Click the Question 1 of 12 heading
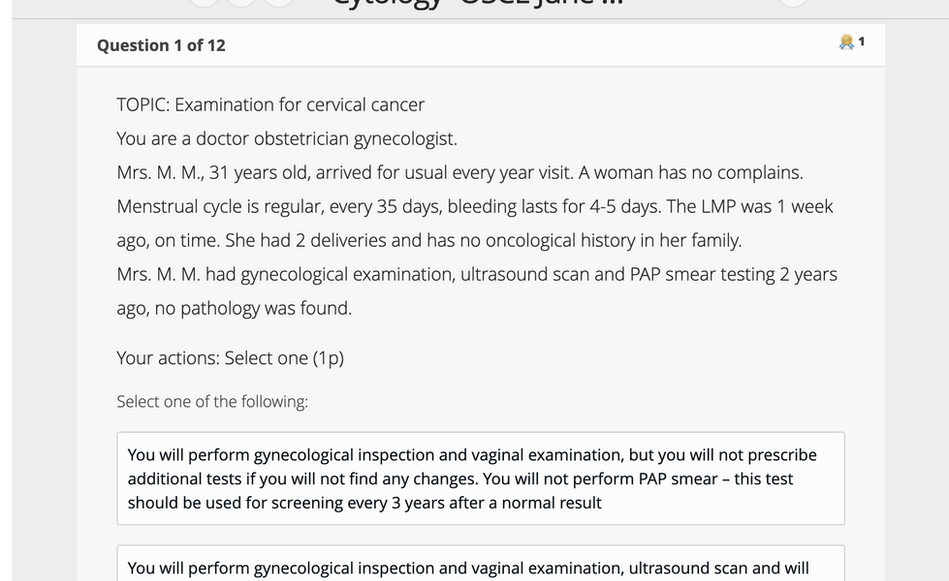Image resolution: width=949 pixels, height=581 pixels. coord(161,45)
